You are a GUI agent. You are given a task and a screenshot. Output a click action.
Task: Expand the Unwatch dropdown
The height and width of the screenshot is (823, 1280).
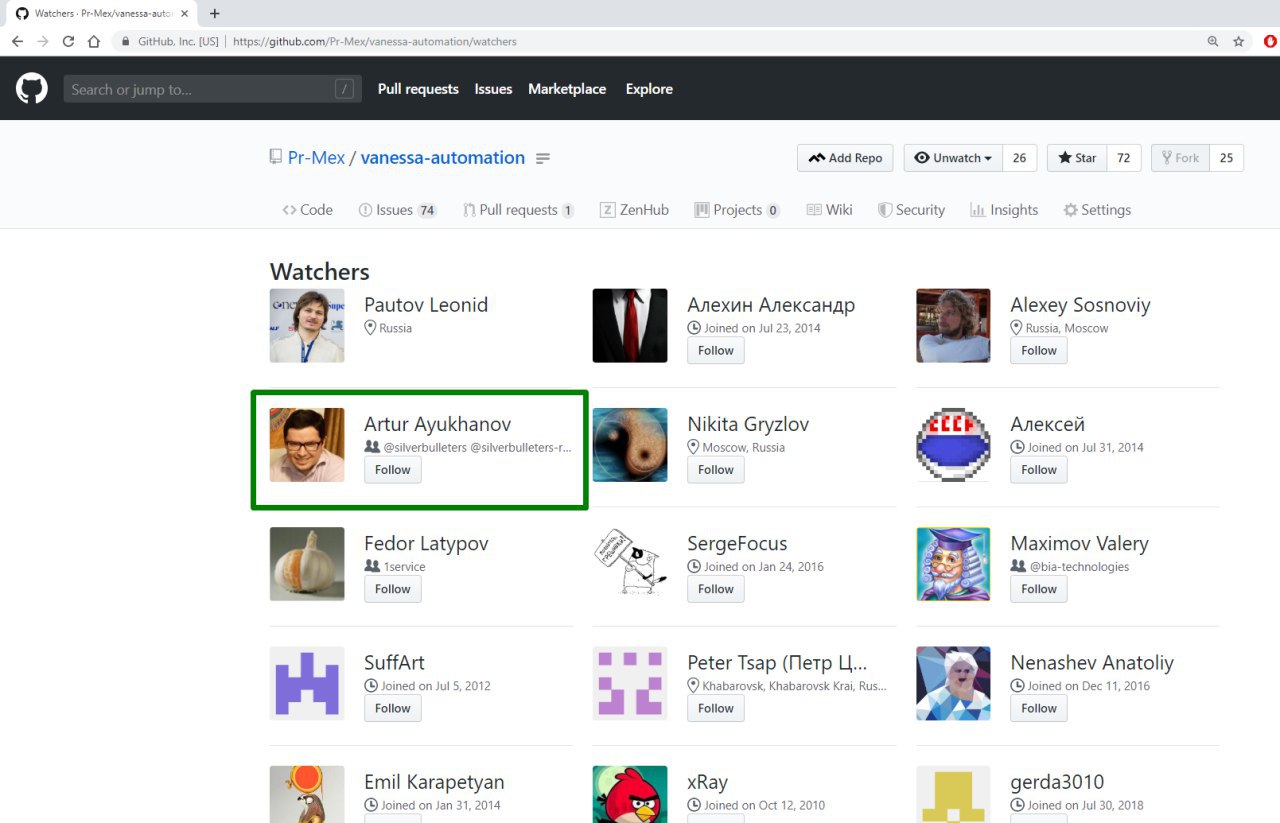953,158
